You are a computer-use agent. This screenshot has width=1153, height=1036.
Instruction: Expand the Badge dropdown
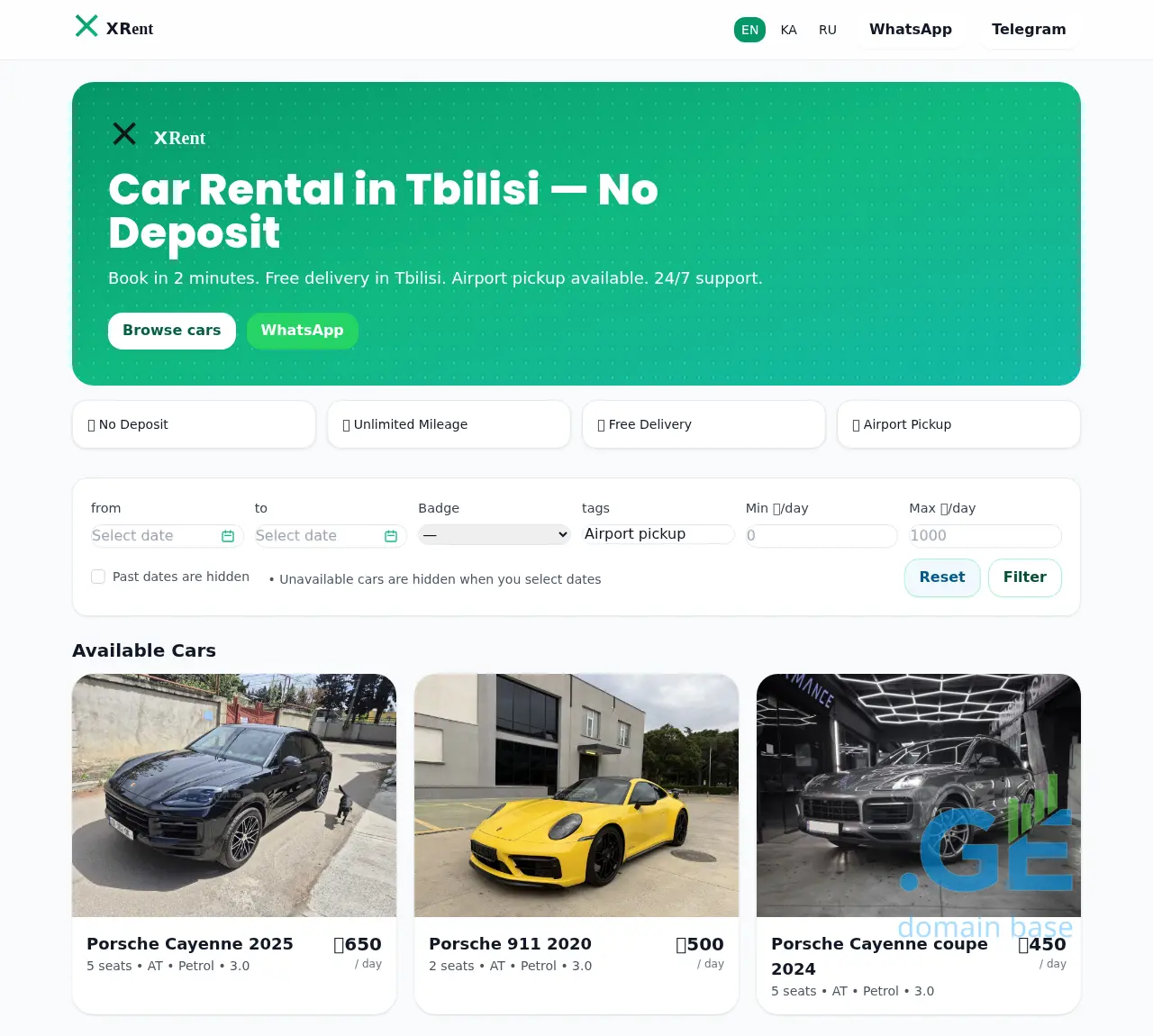coord(495,534)
